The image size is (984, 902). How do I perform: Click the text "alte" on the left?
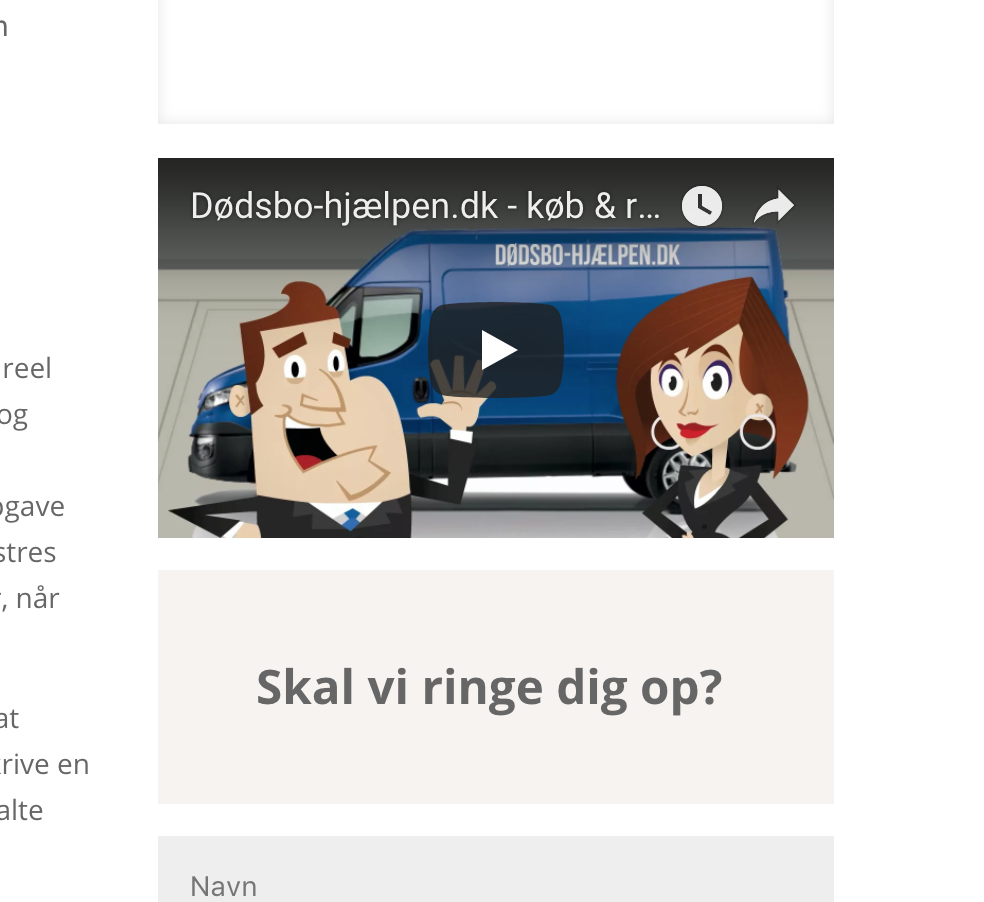(x=21, y=810)
